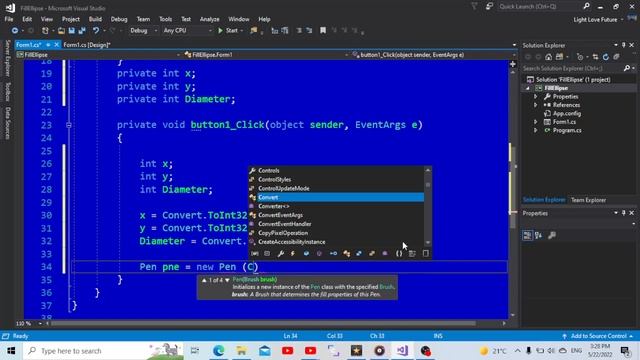Select ConvertEventArgs in the IntelliSense list

click(336, 215)
